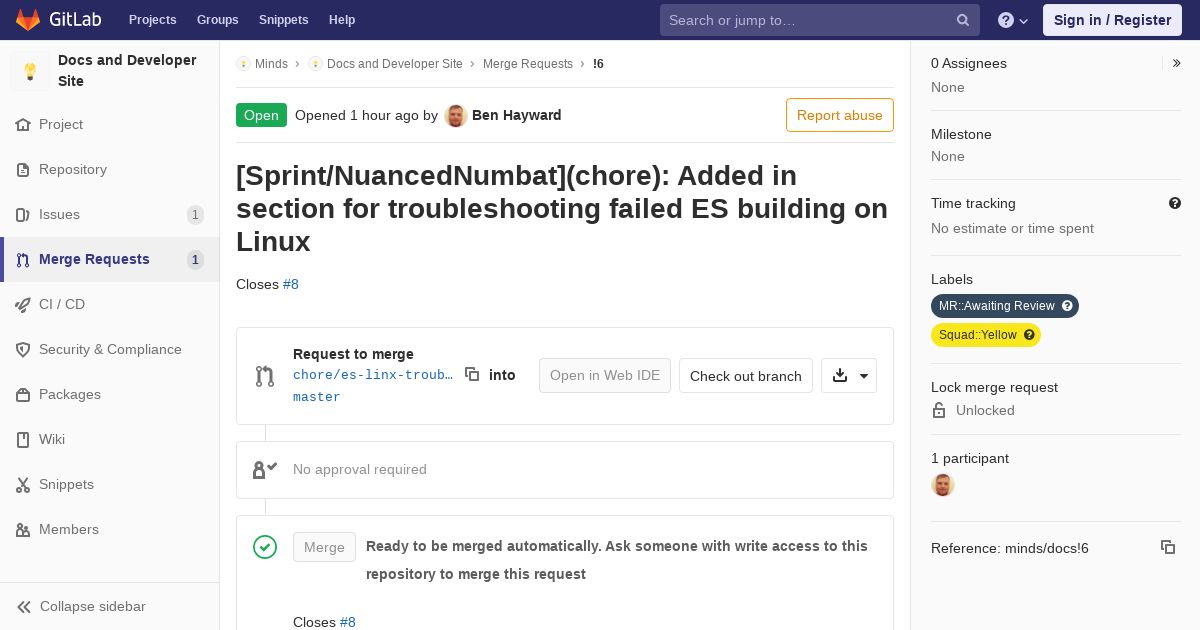Click Report abuse button
The image size is (1200, 630).
click(840, 115)
